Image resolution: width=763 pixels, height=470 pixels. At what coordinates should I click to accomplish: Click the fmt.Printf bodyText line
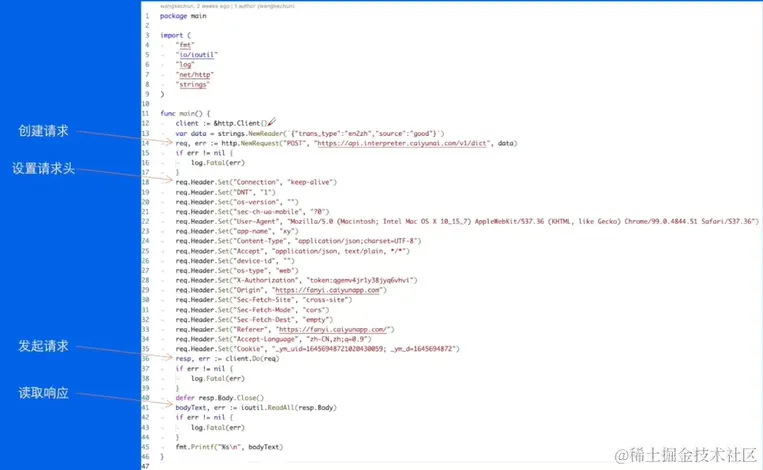pos(229,447)
